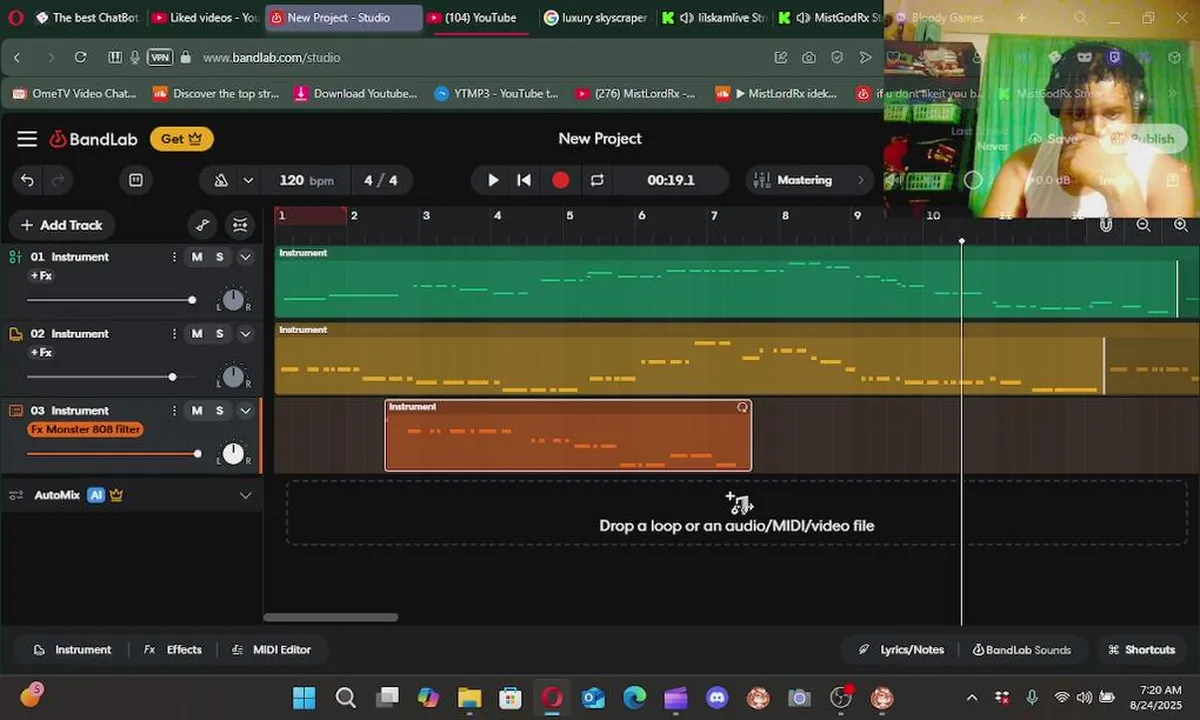The height and width of the screenshot is (720, 1200).
Task: Click Add Track button
Action: (x=62, y=225)
